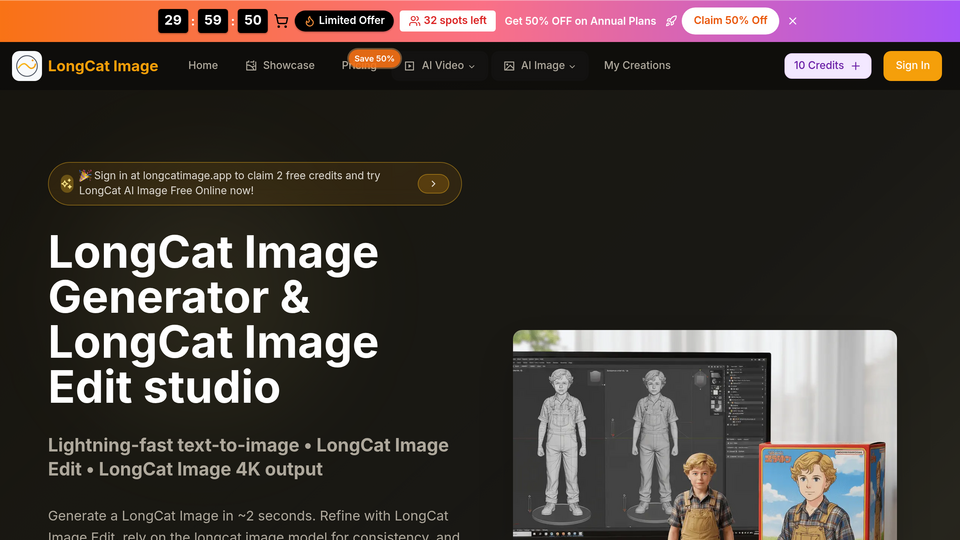Click the 3D figurine preview image
Image resolution: width=960 pixels, height=540 pixels.
click(x=705, y=435)
